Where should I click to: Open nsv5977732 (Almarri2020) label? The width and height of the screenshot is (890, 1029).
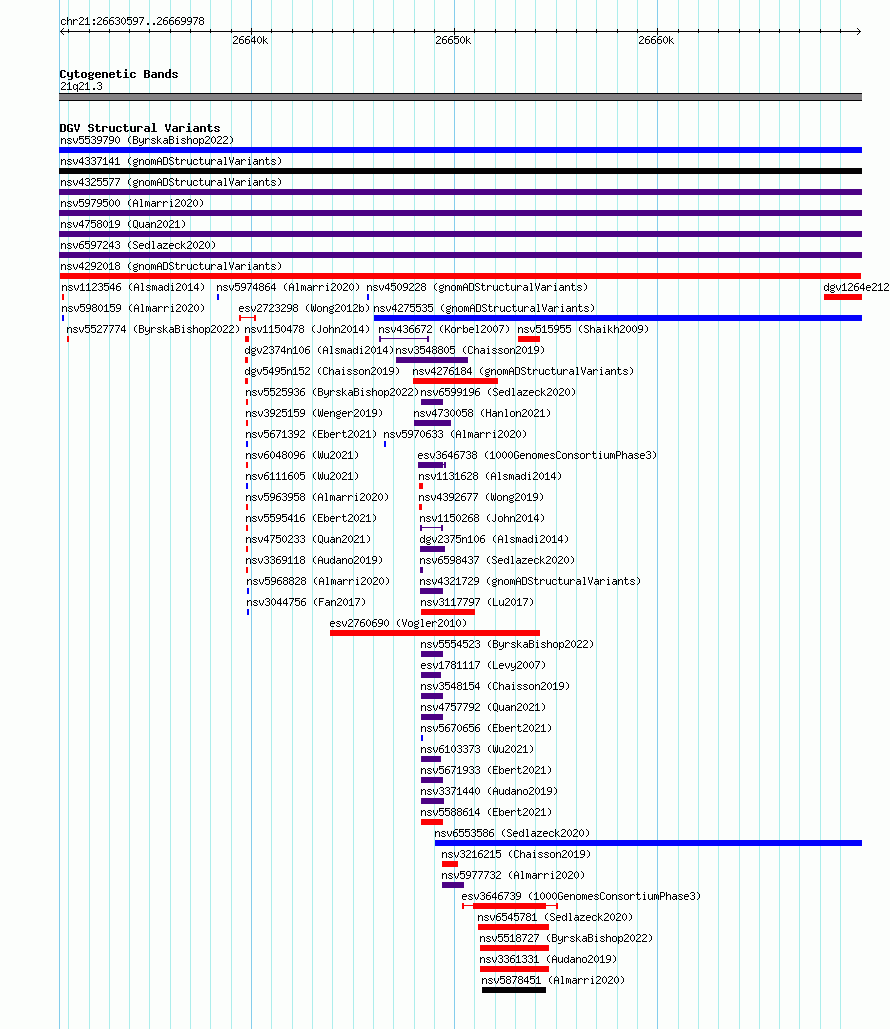[513, 875]
